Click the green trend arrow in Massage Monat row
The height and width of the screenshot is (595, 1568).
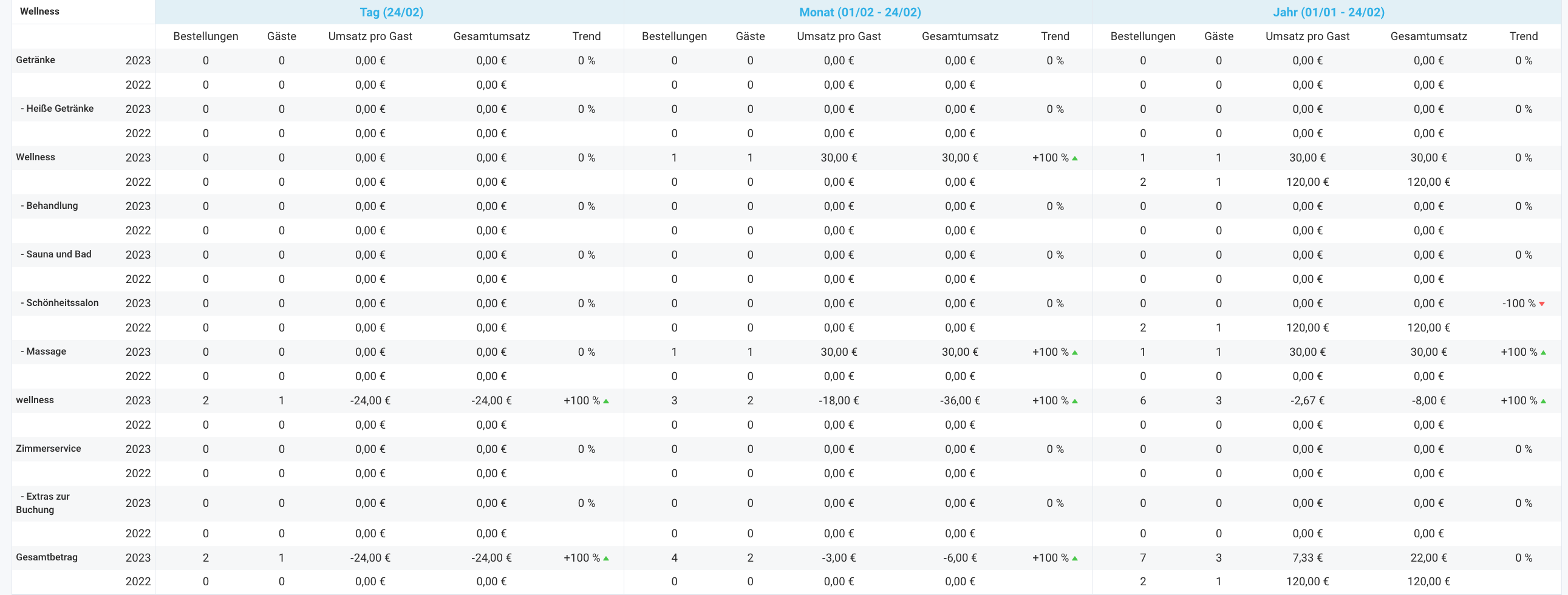point(1075,352)
